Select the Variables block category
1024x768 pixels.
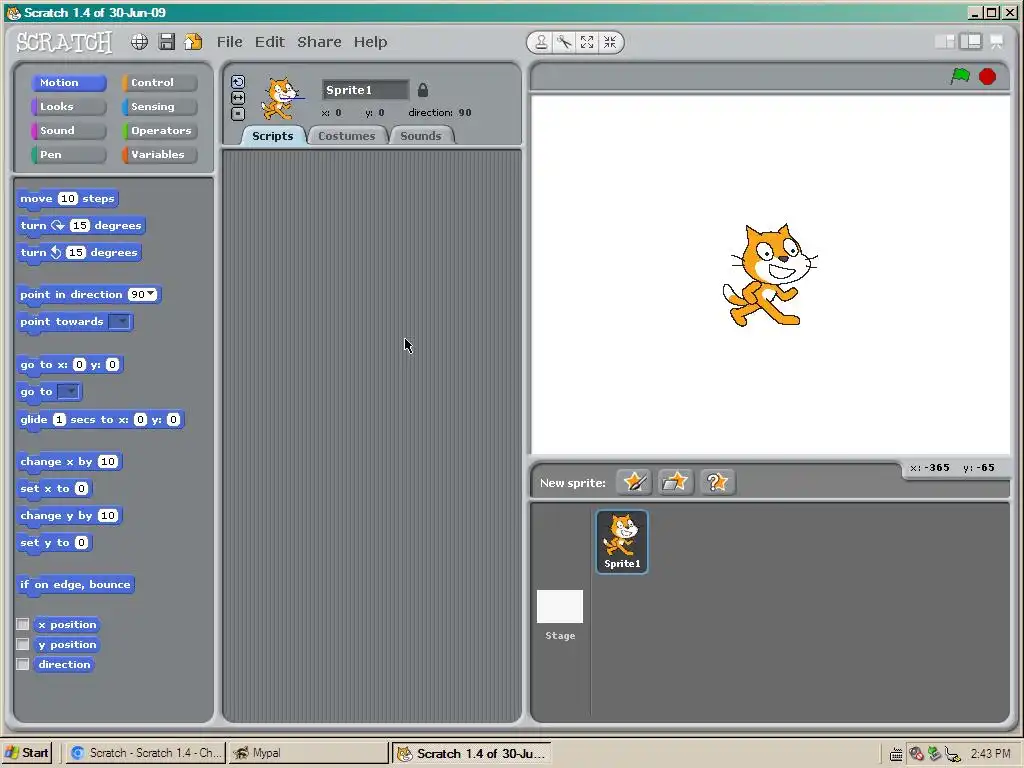coord(159,155)
